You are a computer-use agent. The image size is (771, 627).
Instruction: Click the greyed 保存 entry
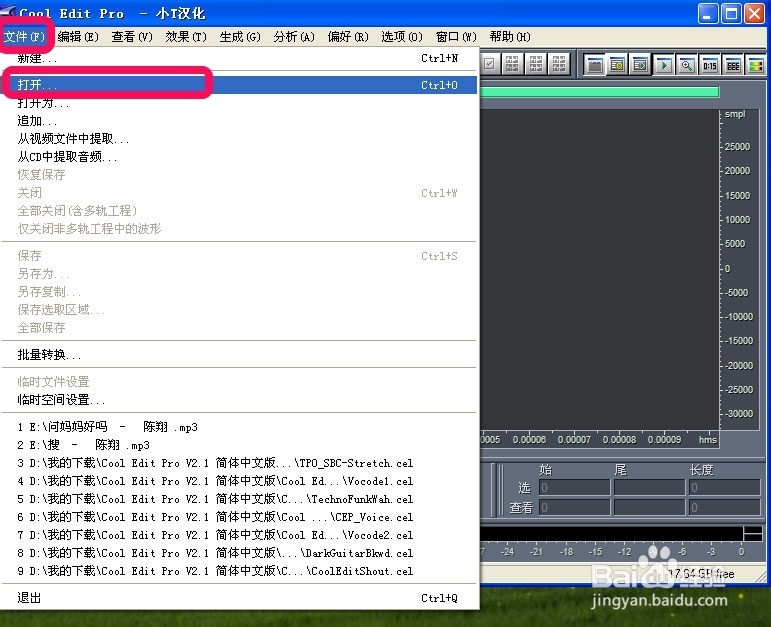pyautogui.click(x=239, y=256)
